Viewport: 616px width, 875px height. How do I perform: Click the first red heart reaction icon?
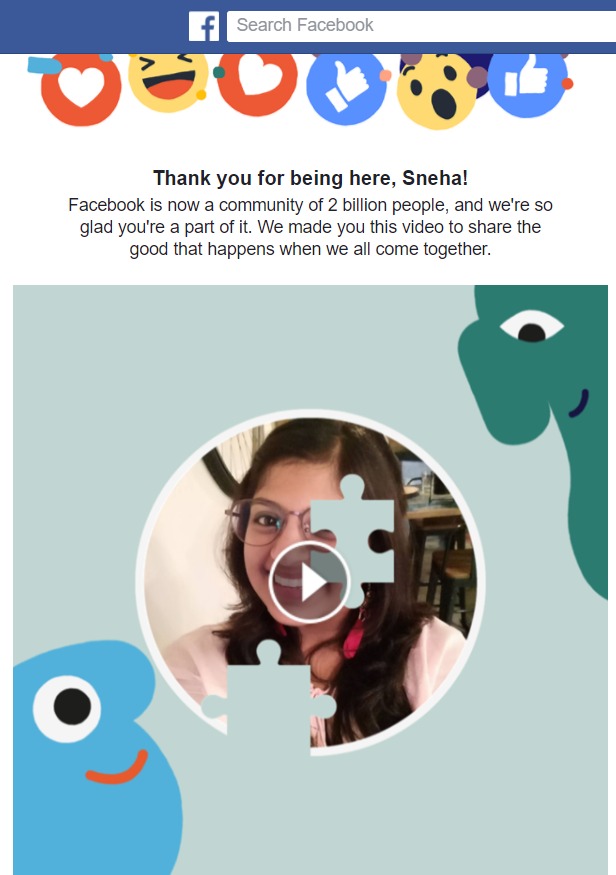point(81,88)
